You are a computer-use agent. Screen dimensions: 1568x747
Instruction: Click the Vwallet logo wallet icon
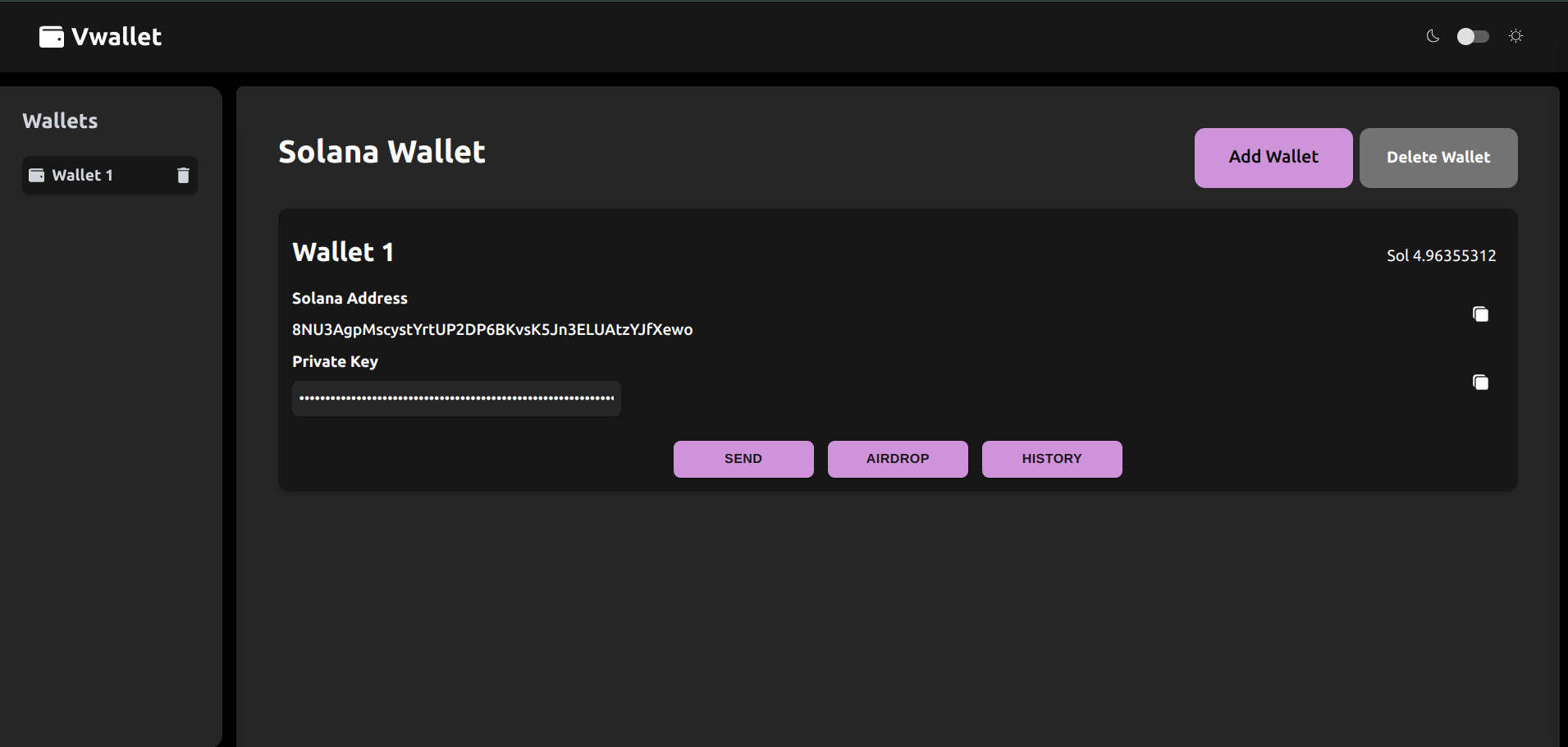[51, 37]
